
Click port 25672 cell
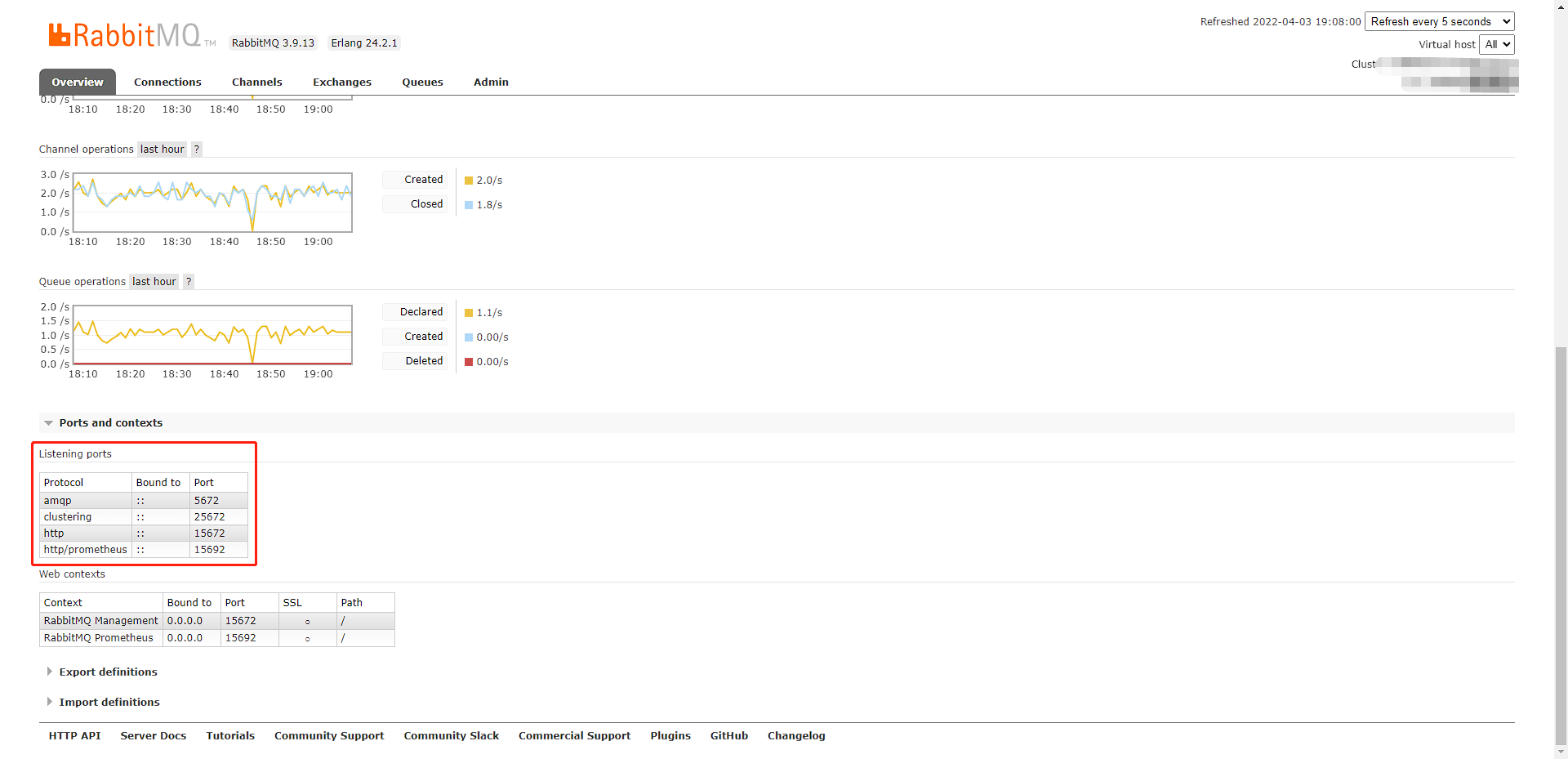[x=218, y=516]
